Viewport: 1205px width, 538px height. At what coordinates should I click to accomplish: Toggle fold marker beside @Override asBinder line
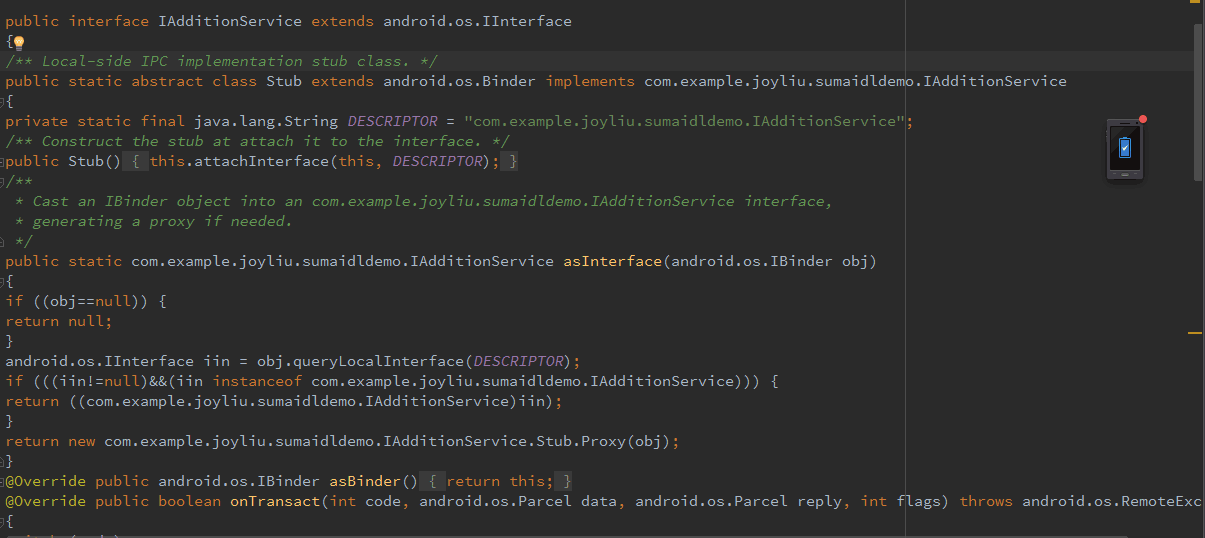3,481
